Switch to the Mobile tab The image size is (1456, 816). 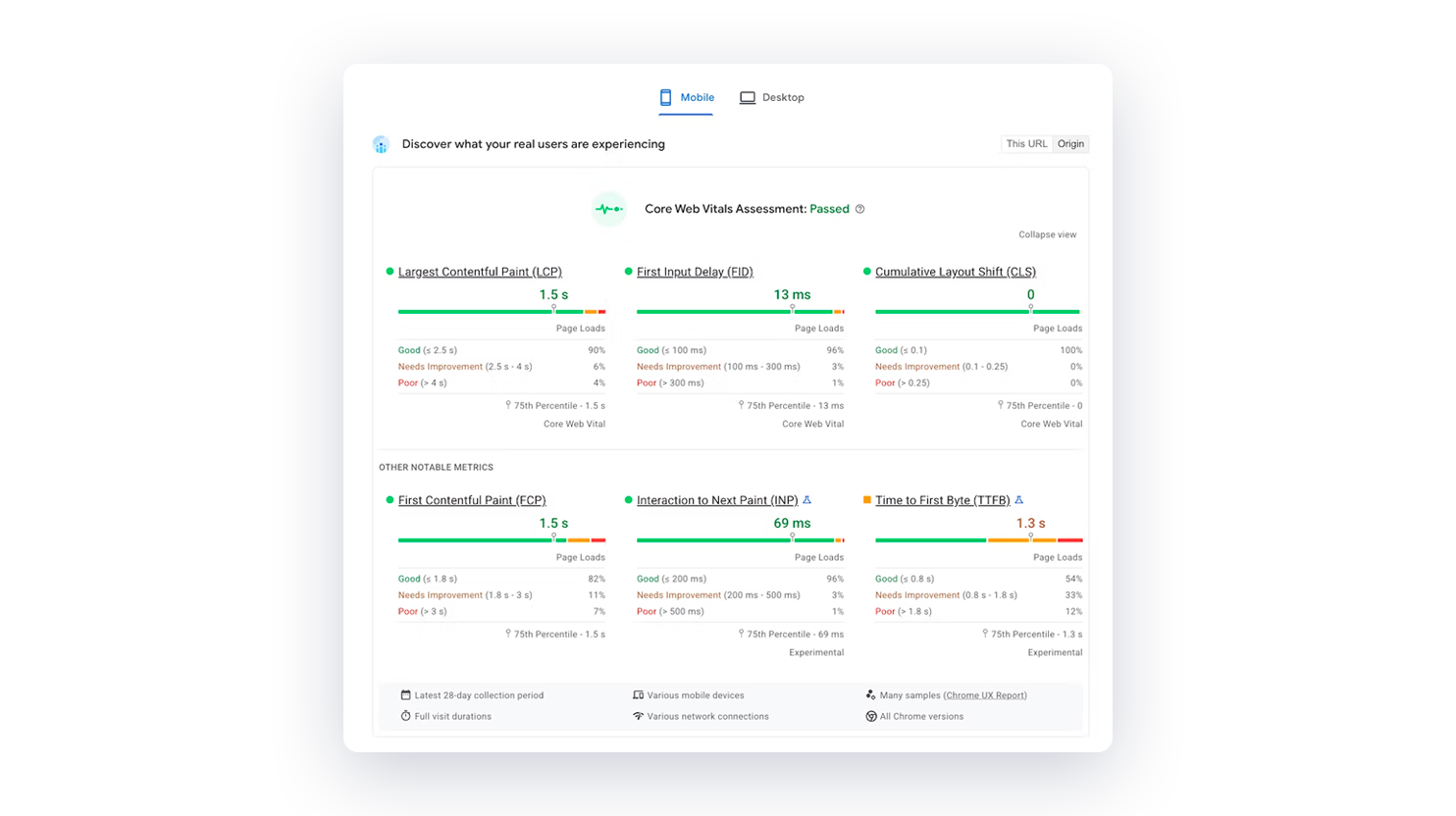[x=687, y=98]
